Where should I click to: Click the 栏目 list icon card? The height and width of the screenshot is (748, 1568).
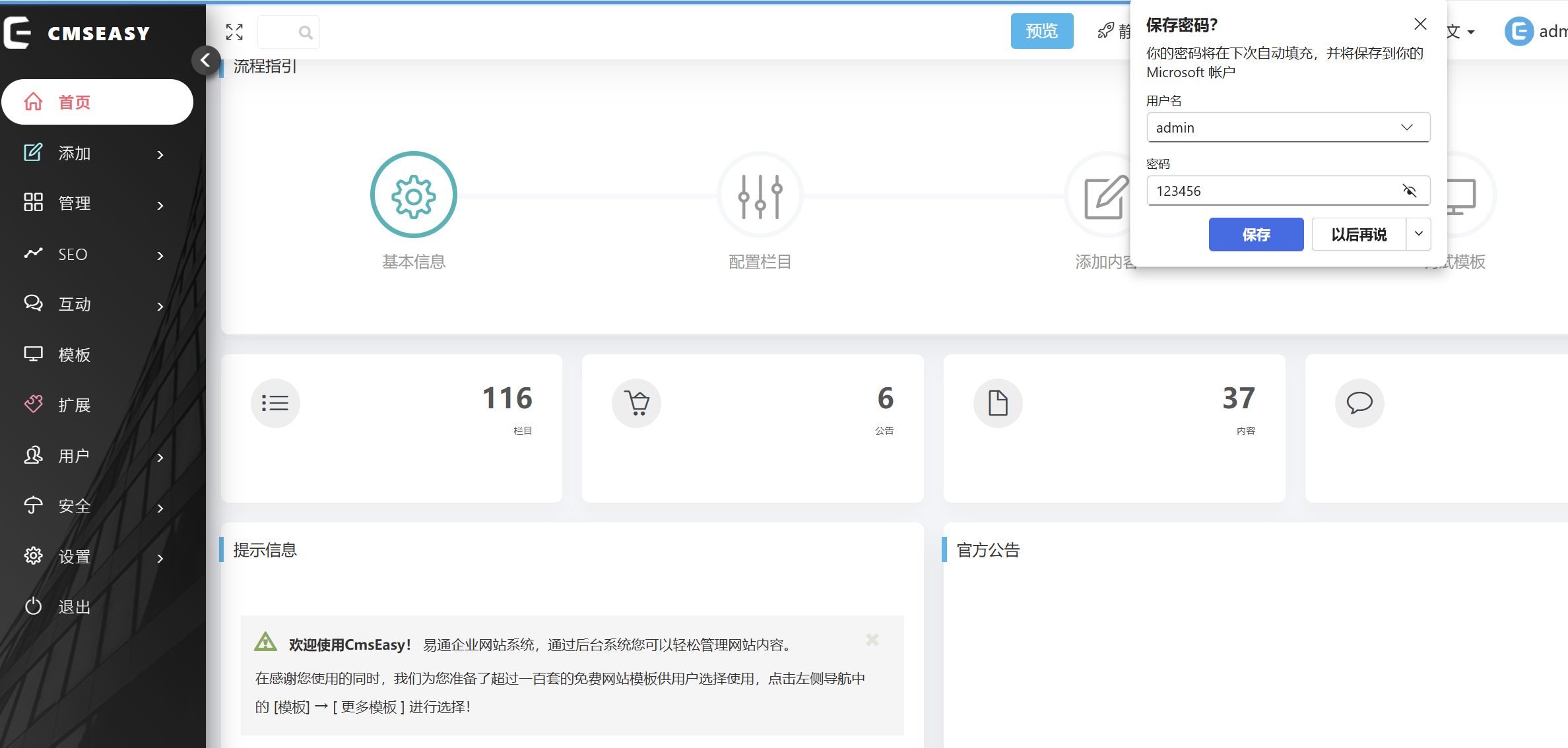(x=275, y=403)
